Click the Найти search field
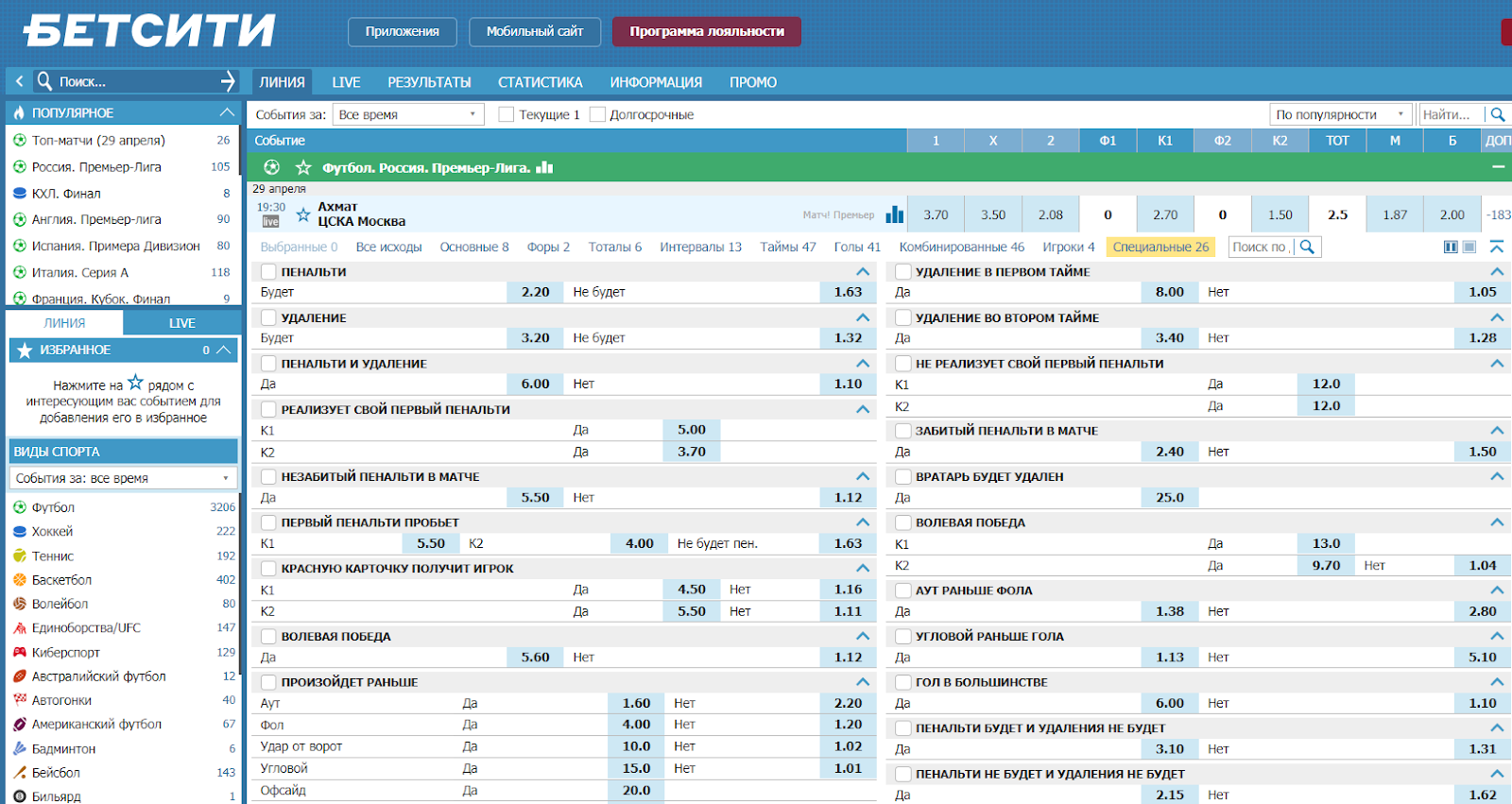This screenshot has height=804, width=1512. tap(1451, 114)
